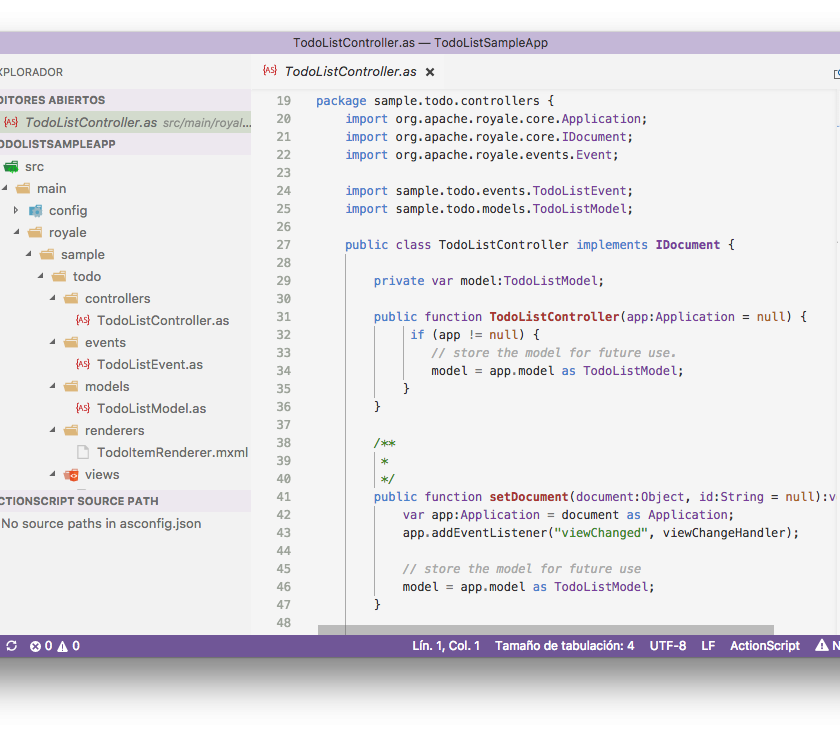Click the UTF-8 encoding selector
This screenshot has width=840, height=737.
point(668,646)
